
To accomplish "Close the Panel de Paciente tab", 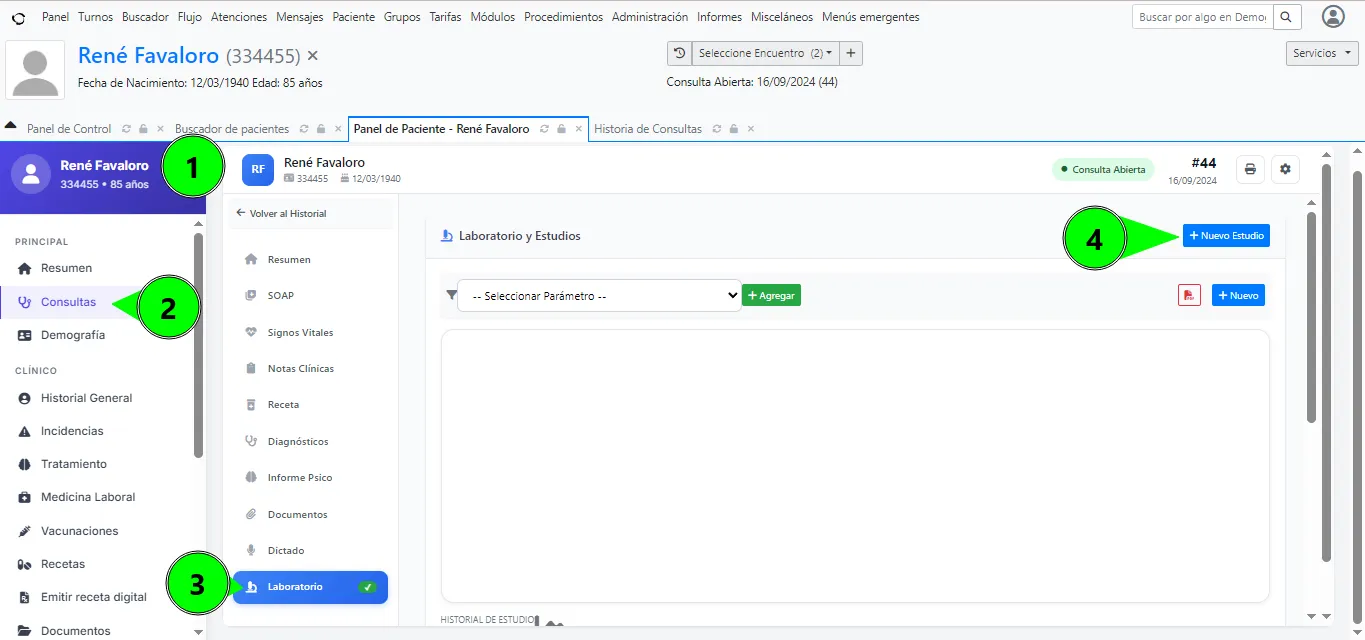I will coord(578,129).
